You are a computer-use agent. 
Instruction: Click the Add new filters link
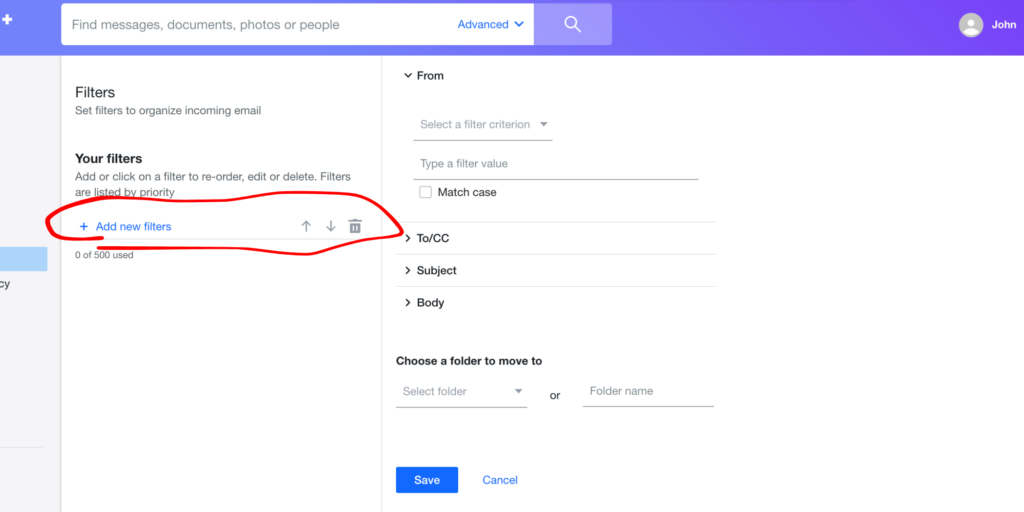(133, 227)
